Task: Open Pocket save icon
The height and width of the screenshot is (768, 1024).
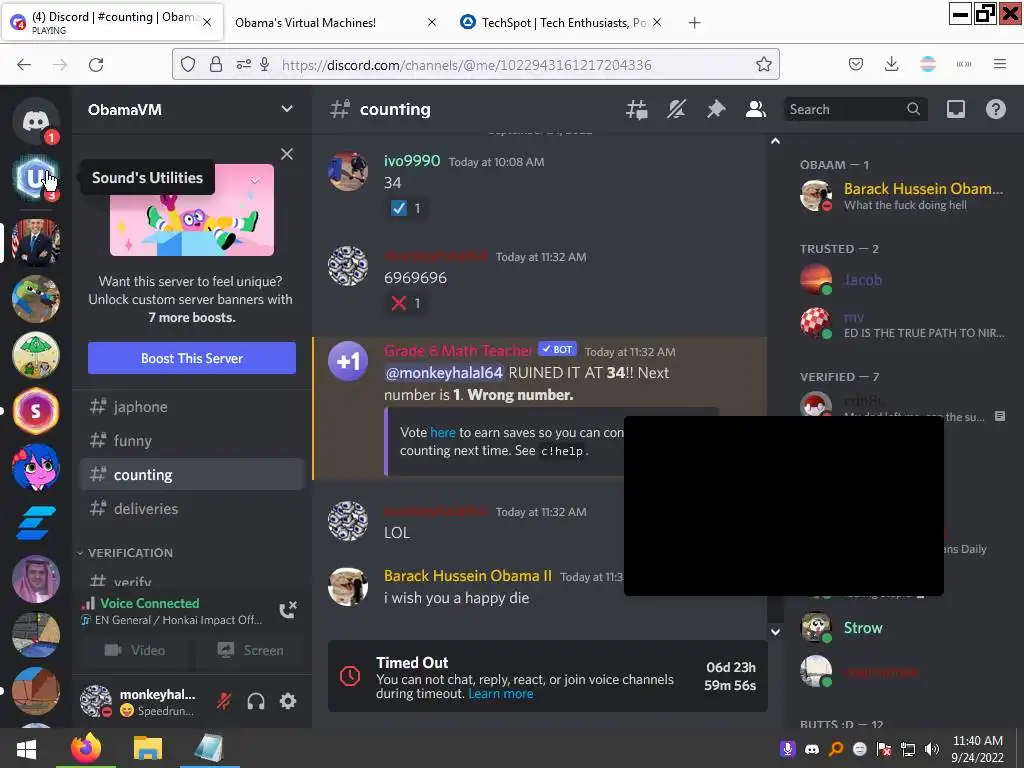Action: [856, 64]
